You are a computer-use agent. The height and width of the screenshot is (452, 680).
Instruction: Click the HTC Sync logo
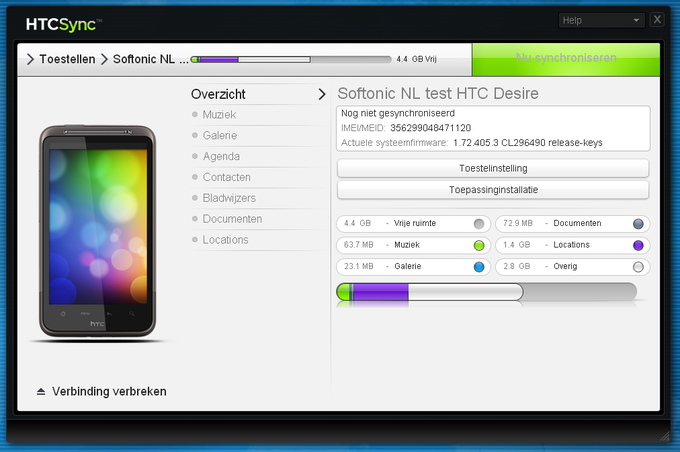point(63,24)
